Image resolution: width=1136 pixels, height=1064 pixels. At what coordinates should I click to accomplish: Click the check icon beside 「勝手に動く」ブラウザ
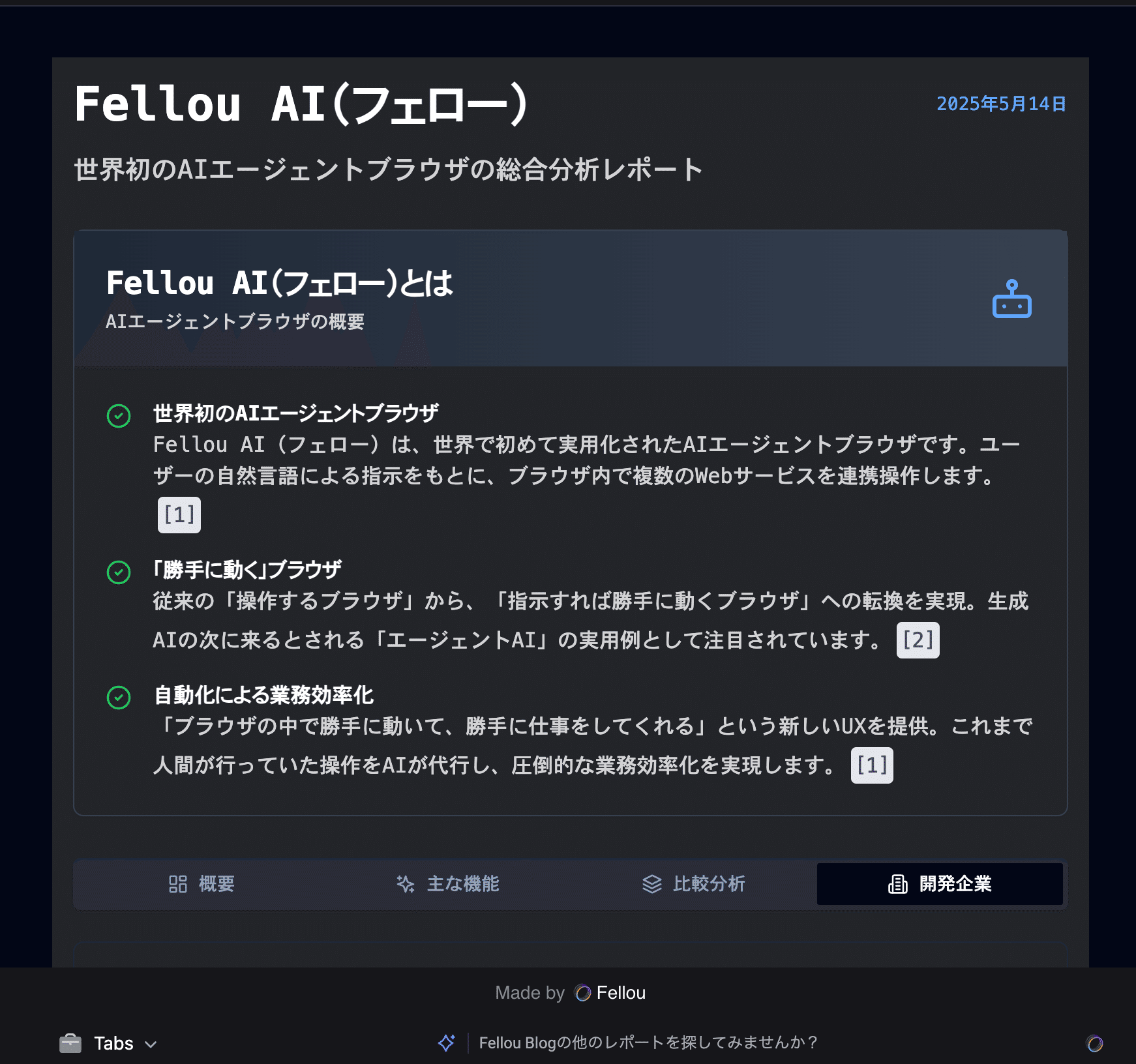pos(119,572)
